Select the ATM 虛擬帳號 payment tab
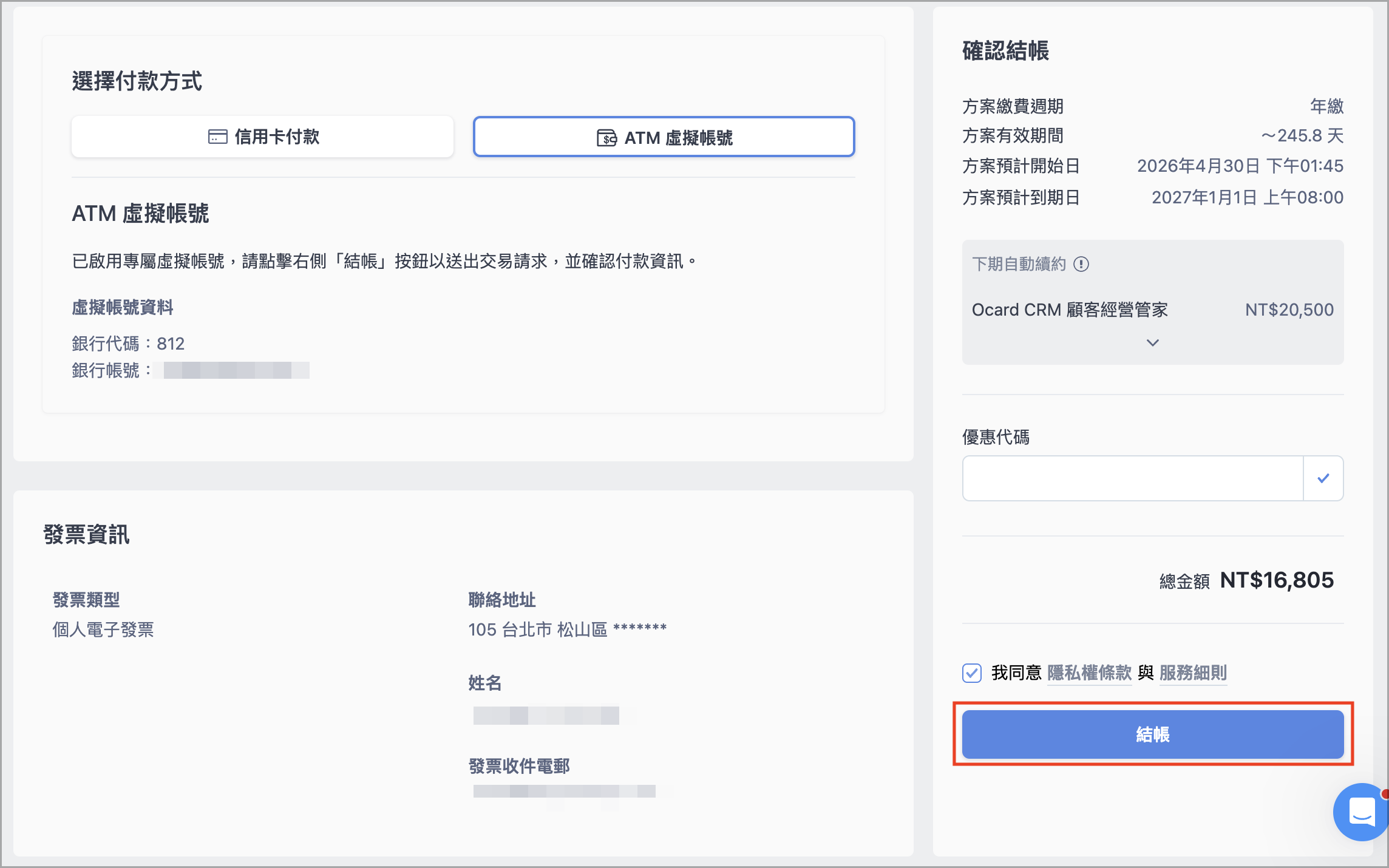This screenshot has width=1389, height=868. point(664,137)
